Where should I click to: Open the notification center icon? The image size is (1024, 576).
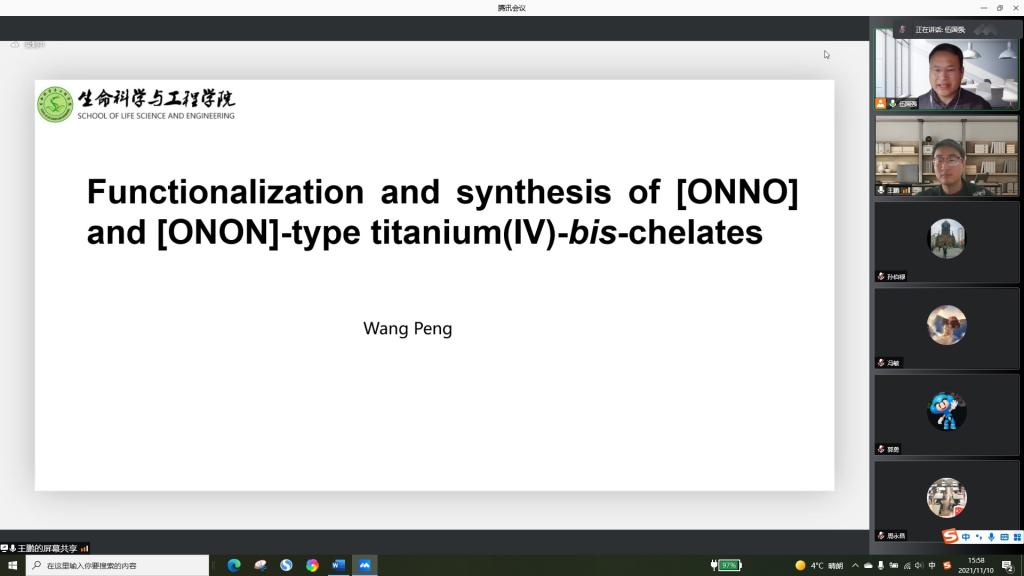1008,565
